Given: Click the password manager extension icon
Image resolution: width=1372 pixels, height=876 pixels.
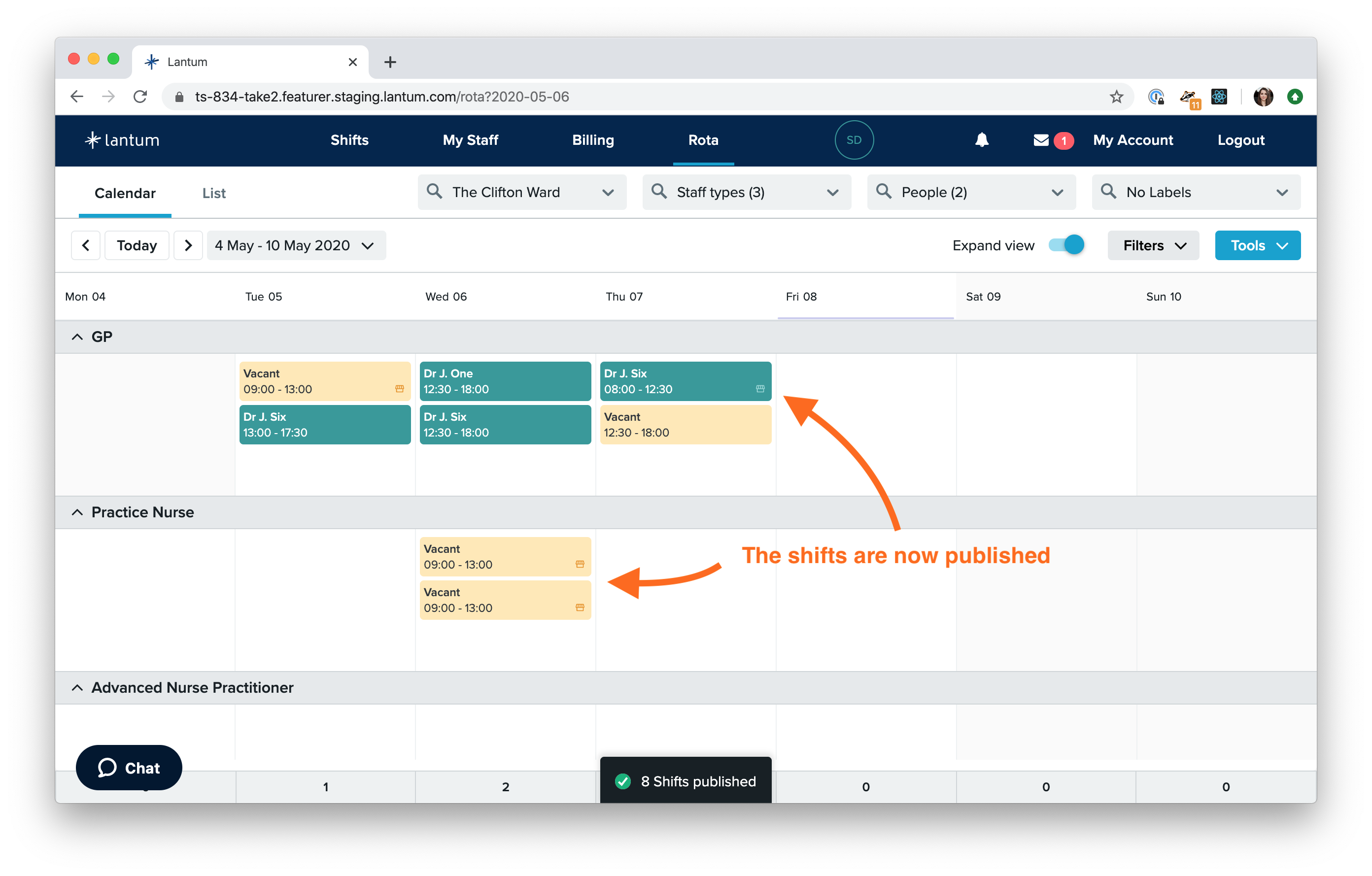Looking at the screenshot, I should tap(1156, 97).
